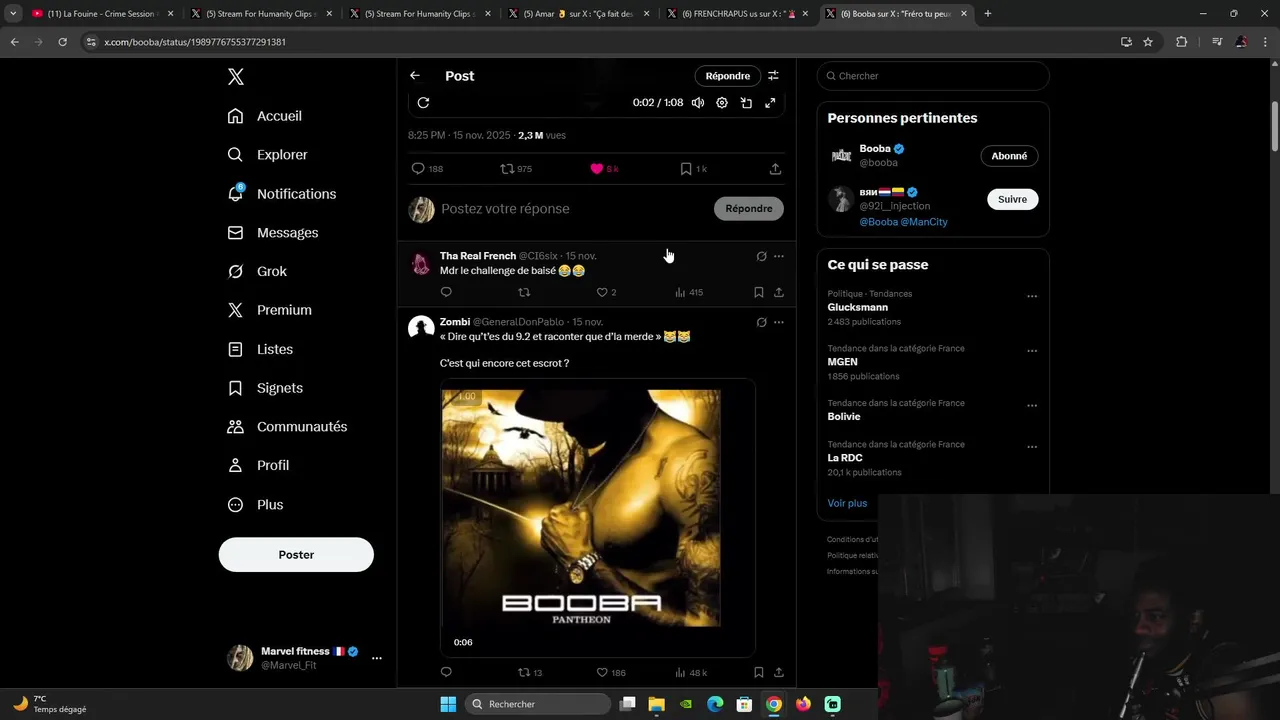Unlike the post with pink heart
This screenshot has height=720, width=1280.
(x=604, y=169)
